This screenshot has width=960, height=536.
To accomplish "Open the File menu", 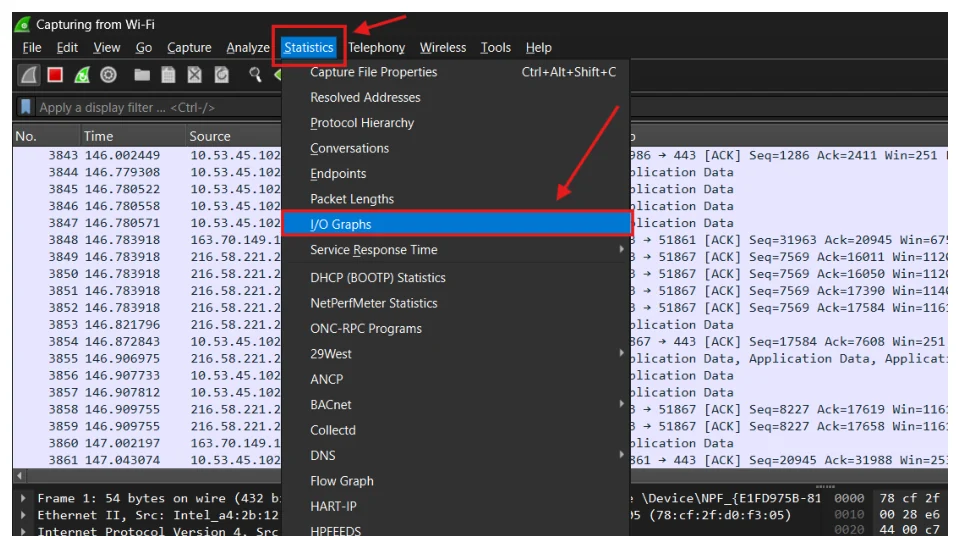I will 32,48.
